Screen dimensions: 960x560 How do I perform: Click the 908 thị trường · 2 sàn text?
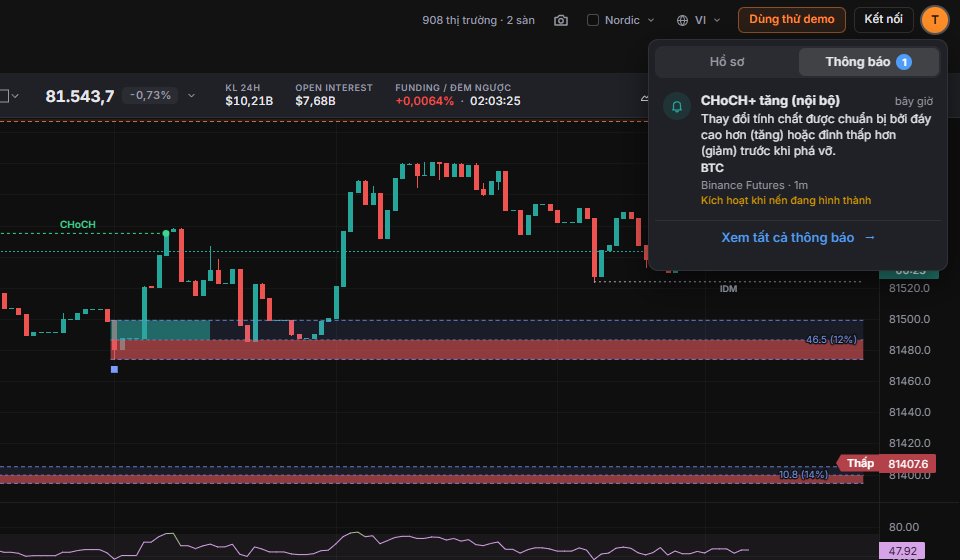click(x=478, y=21)
